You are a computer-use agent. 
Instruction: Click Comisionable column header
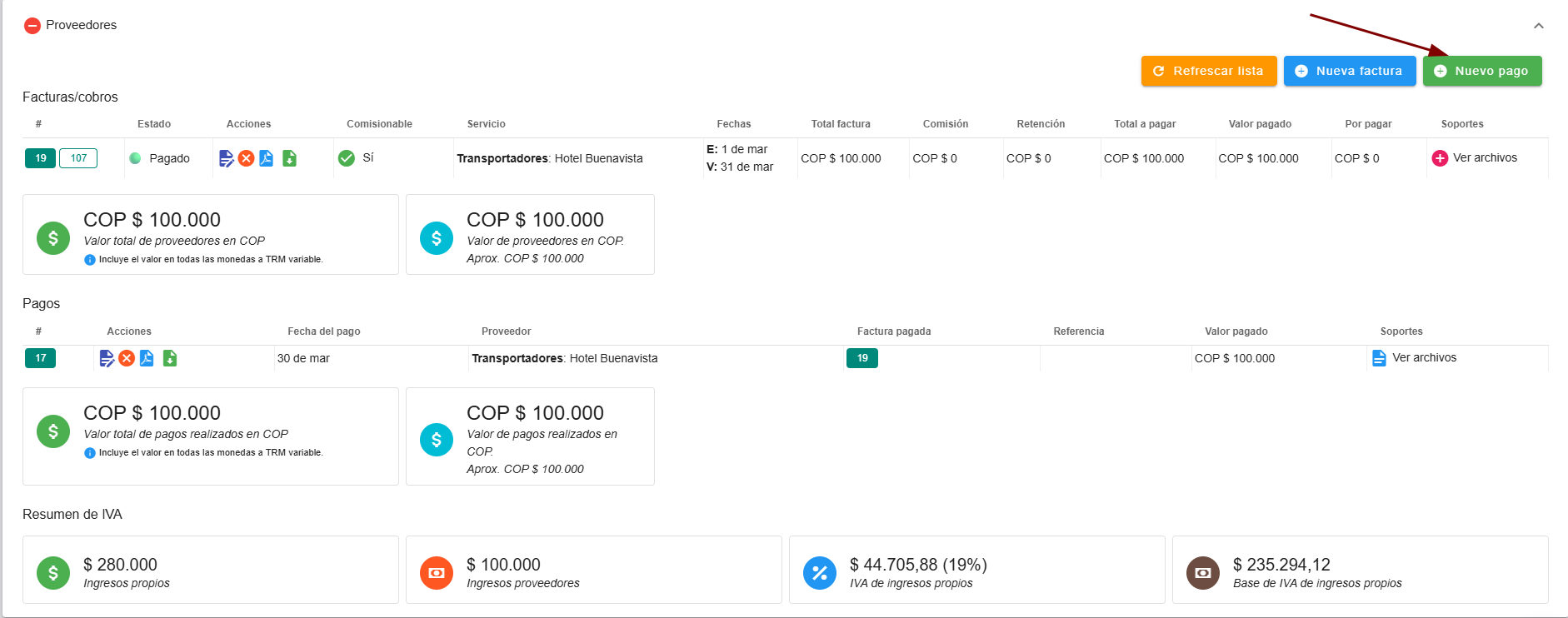[x=379, y=124]
